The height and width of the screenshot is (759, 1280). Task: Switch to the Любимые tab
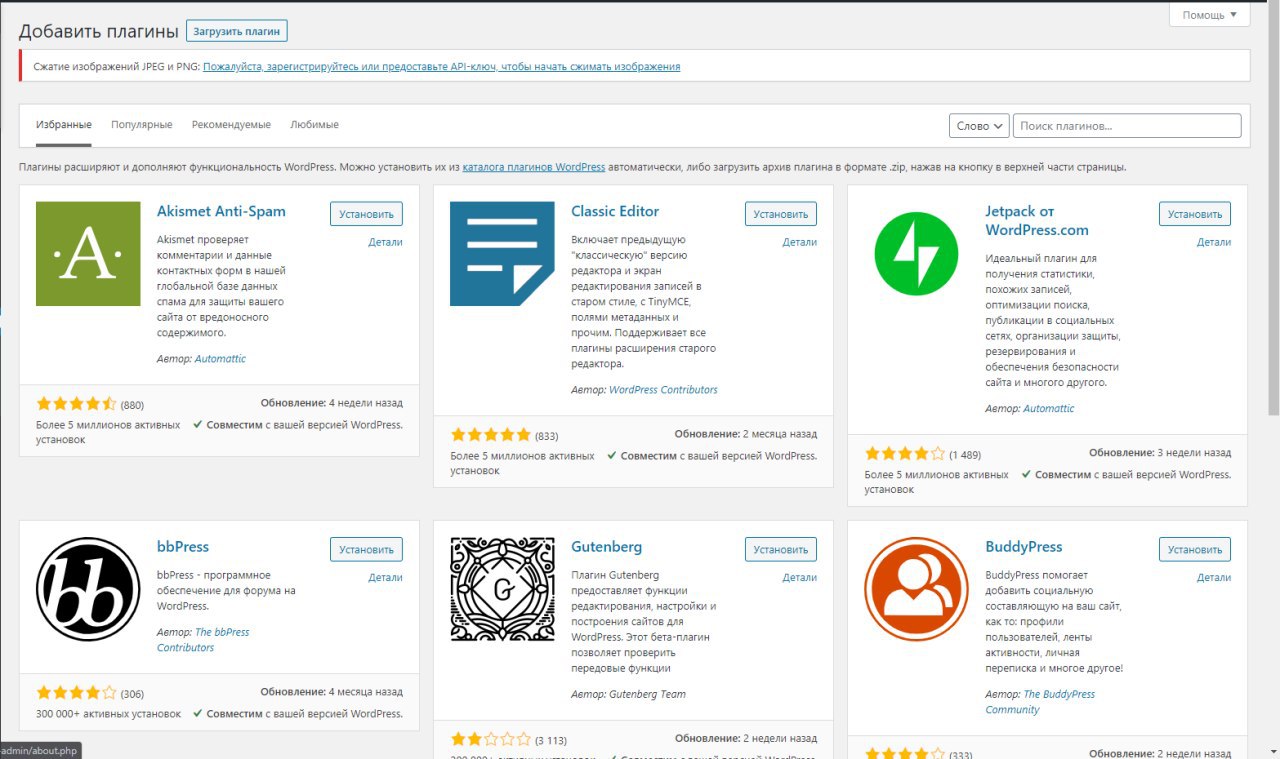click(x=314, y=125)
